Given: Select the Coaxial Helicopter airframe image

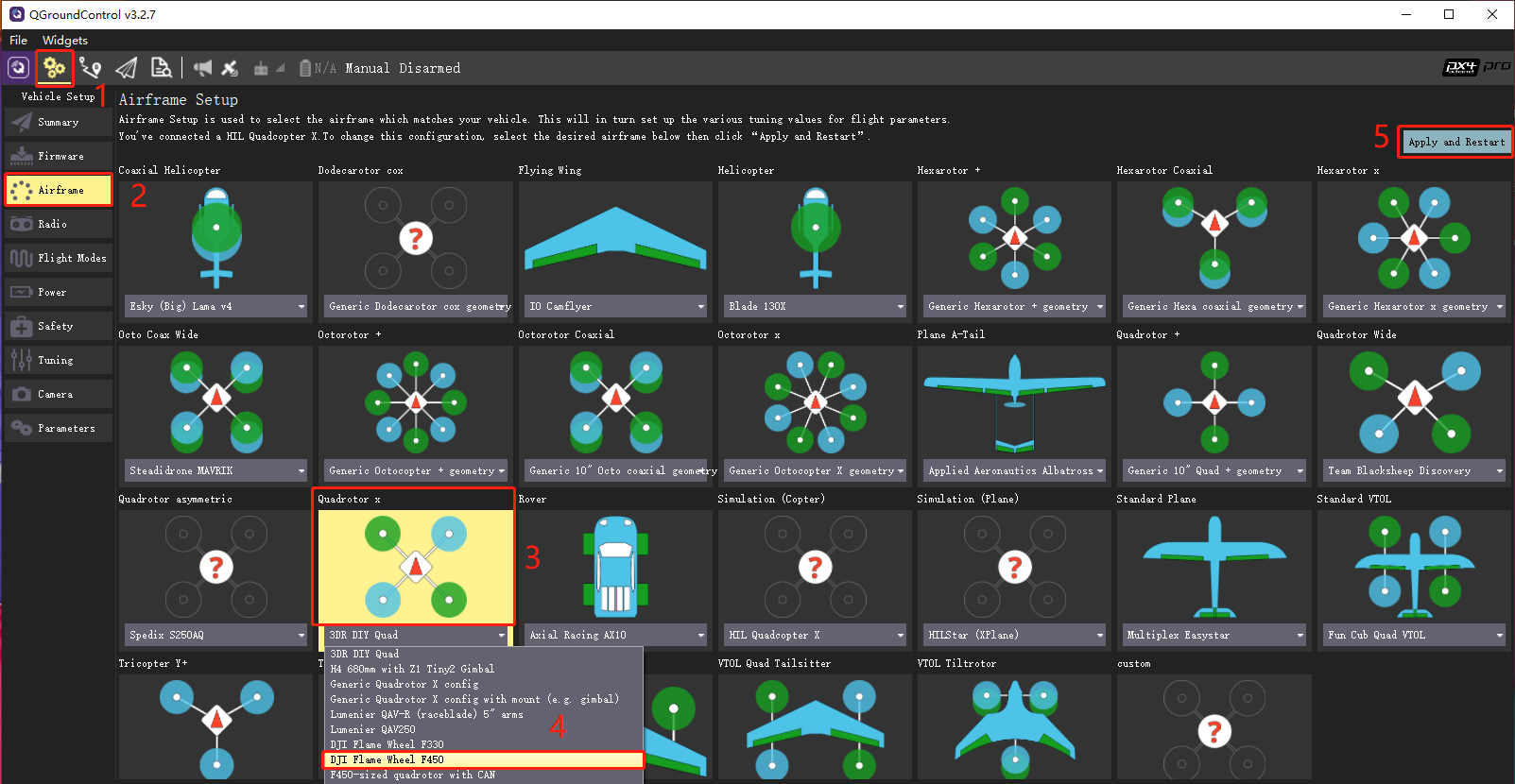Looking at the screenshot, I should click(x=216, y=237).
